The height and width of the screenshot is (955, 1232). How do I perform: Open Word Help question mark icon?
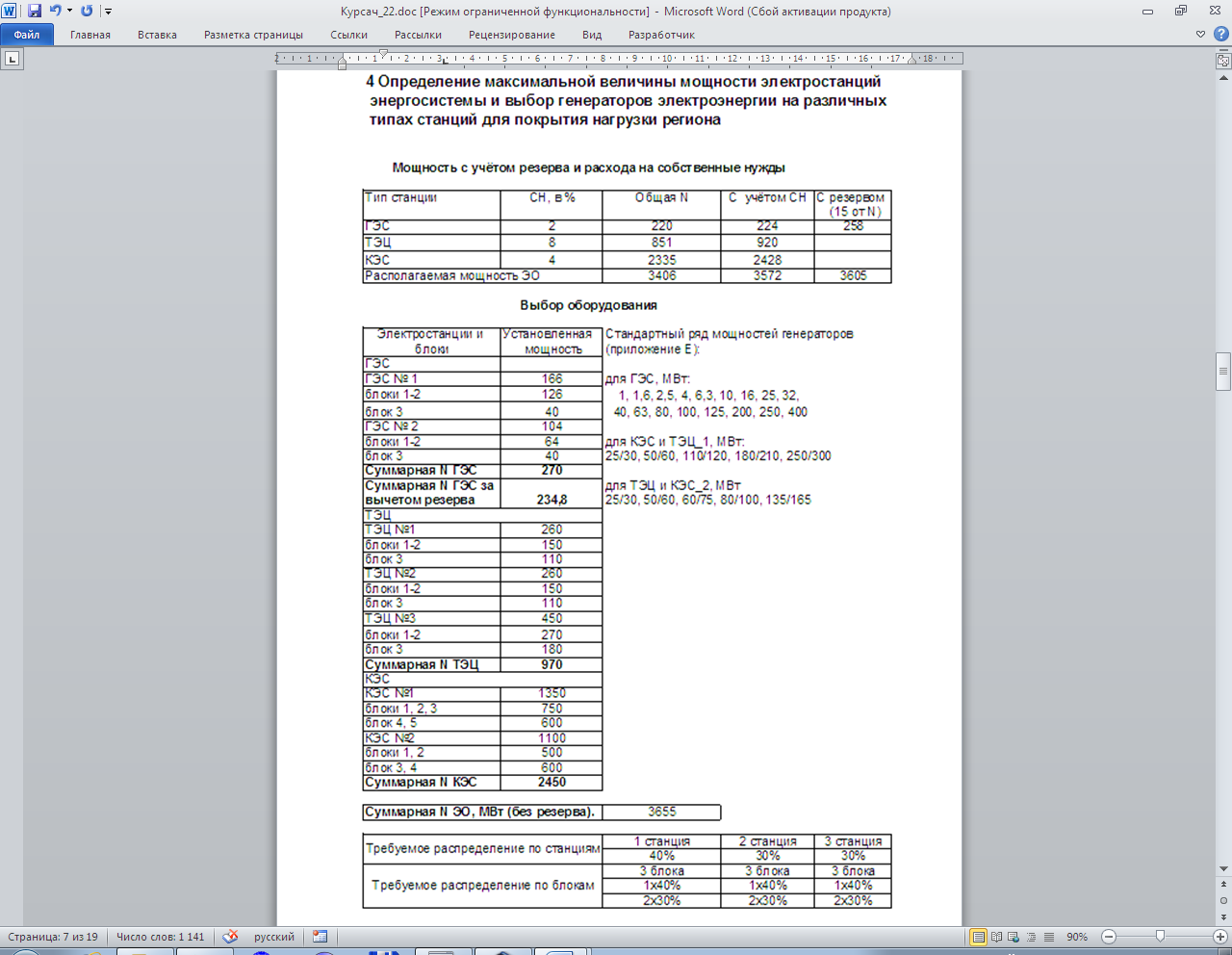click(x=1220, y=35)
